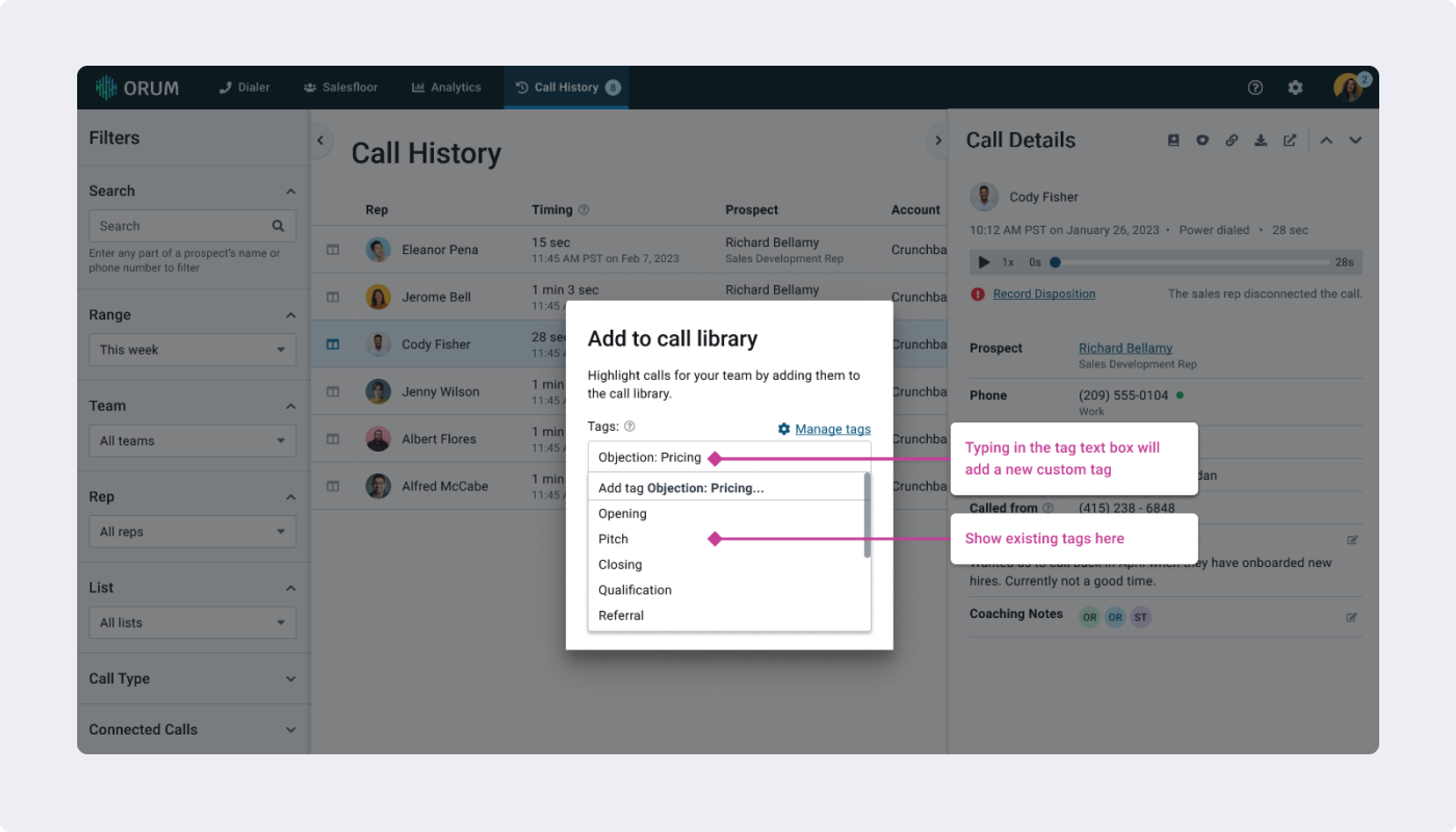
Task: Click the copy link icon in Call Details
Action: point(1231,140)
